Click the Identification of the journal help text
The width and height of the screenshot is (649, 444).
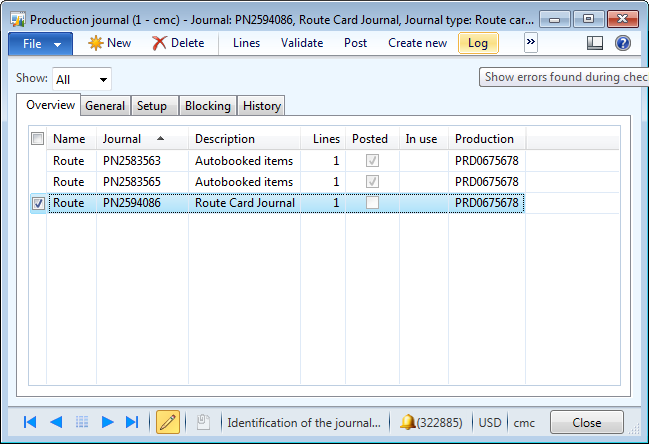pos(304,422)
